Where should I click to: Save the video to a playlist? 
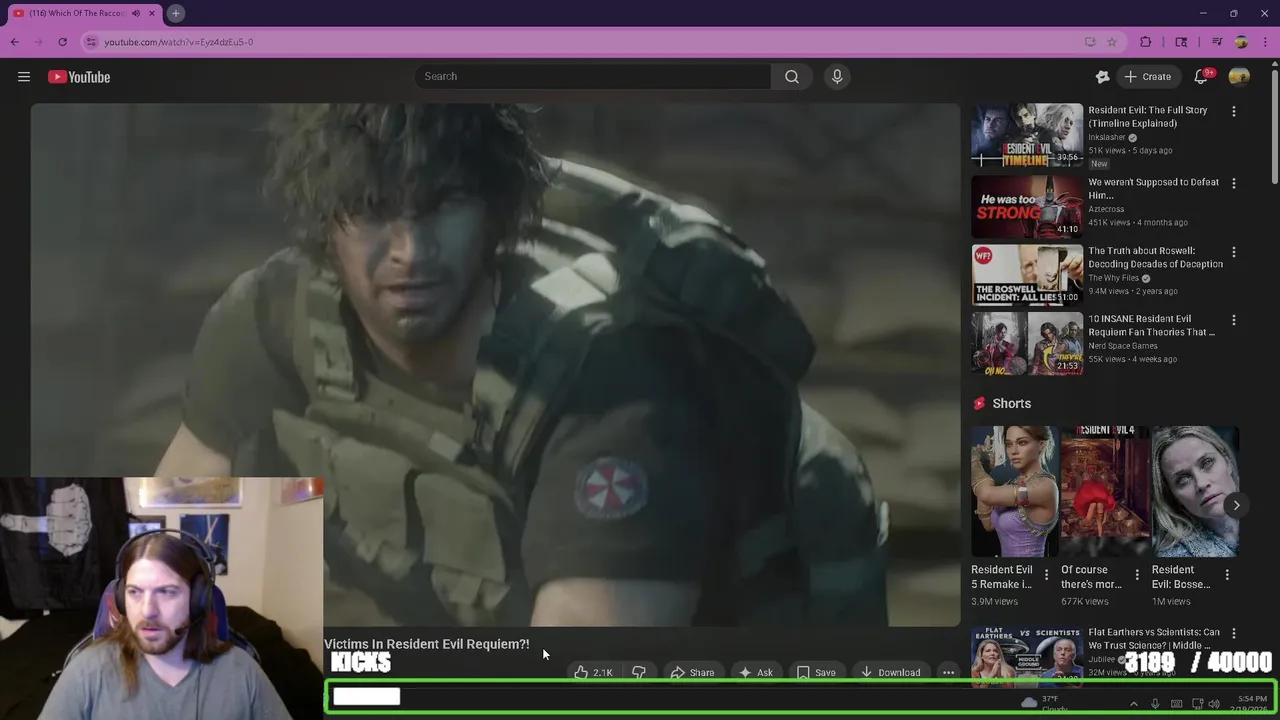816,672
